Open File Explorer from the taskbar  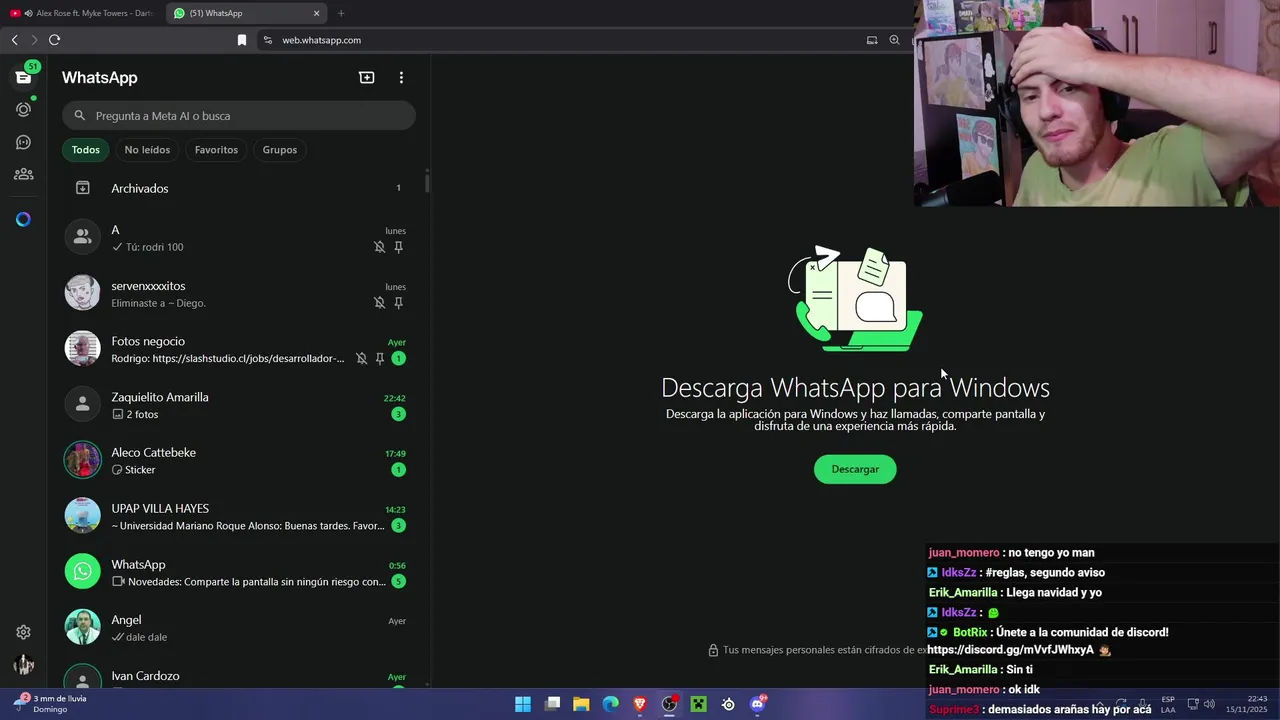pos(581,704)
